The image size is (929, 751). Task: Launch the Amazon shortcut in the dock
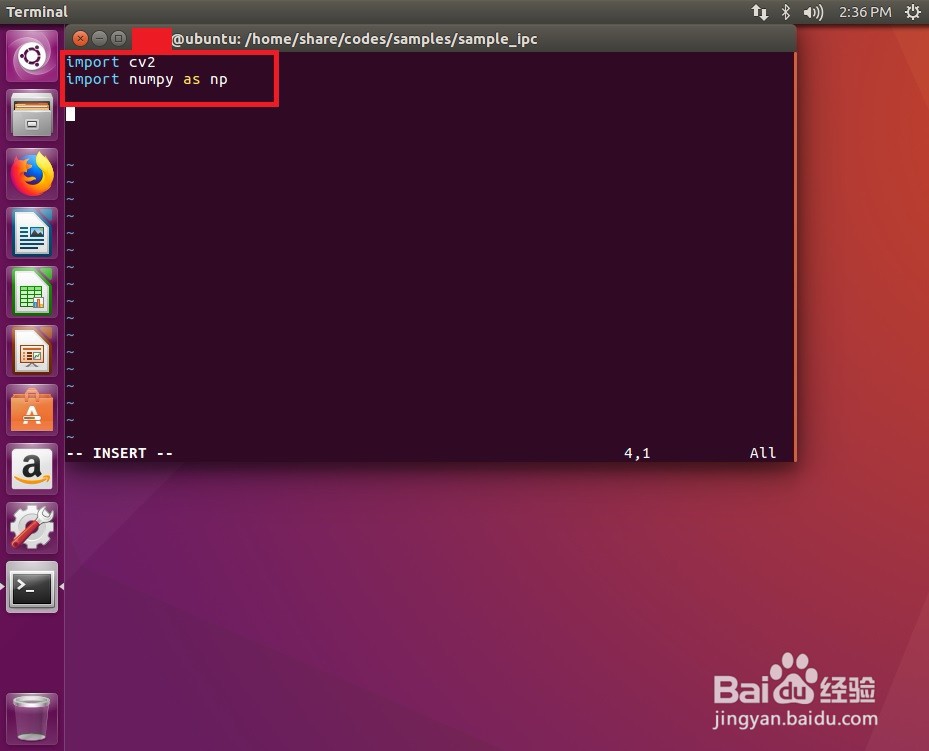(32, 468)
